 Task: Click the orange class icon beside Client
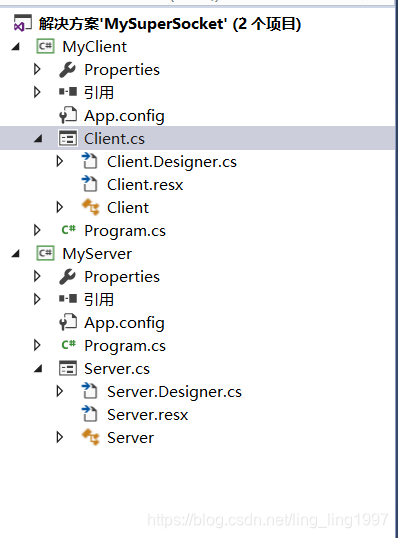coord(91,207)
